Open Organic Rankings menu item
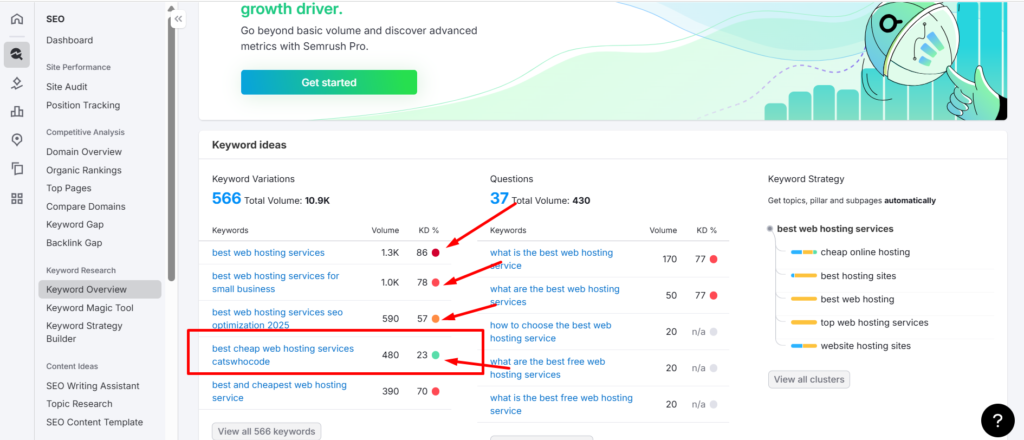 (84, 170)
